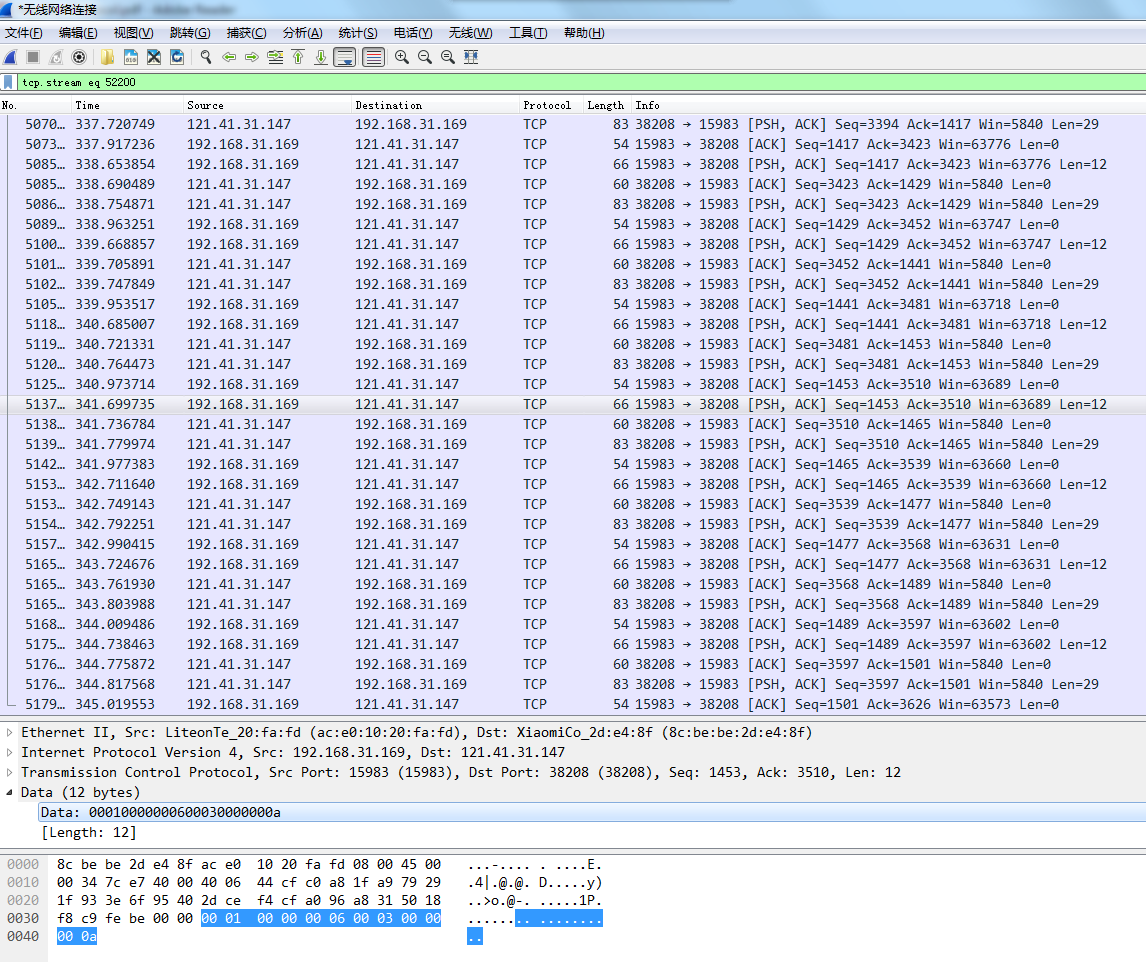Click highlighted bytes 00 0a at offset 0040
The width and height of the screenshot is (1146, 962).
point(77,936)
